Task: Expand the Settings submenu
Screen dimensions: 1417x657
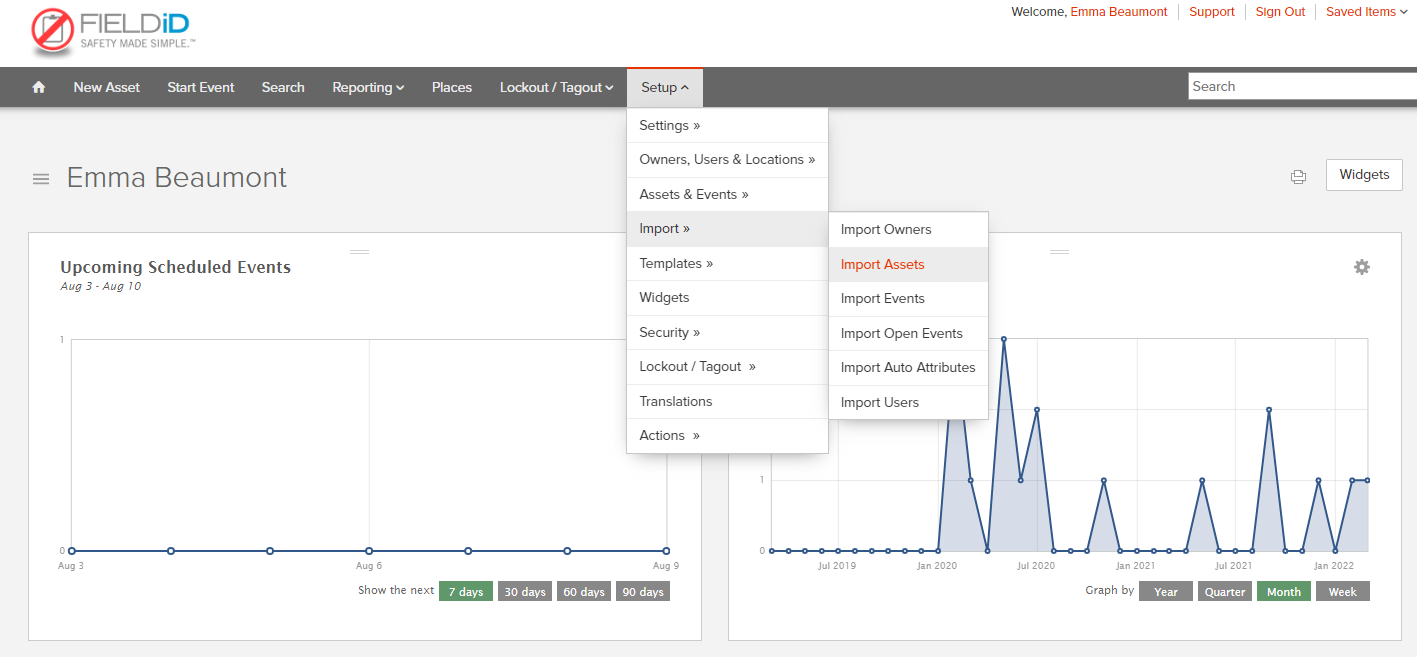Action: [x=727, y=126]
